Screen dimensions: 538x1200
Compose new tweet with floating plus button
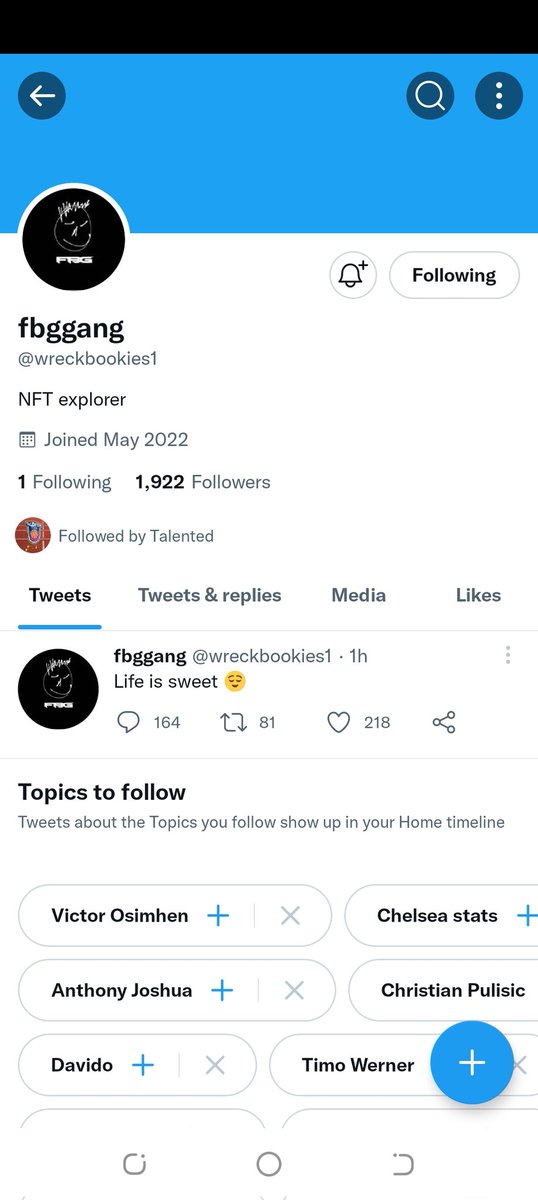click(472, 1062)
